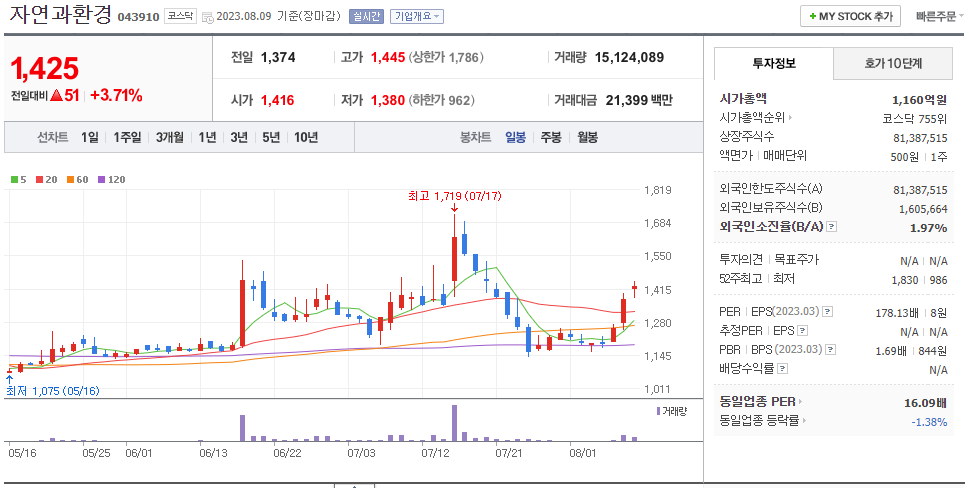
Task: Click the 1.69배 PBR value
Action: [x=891, y=351]
